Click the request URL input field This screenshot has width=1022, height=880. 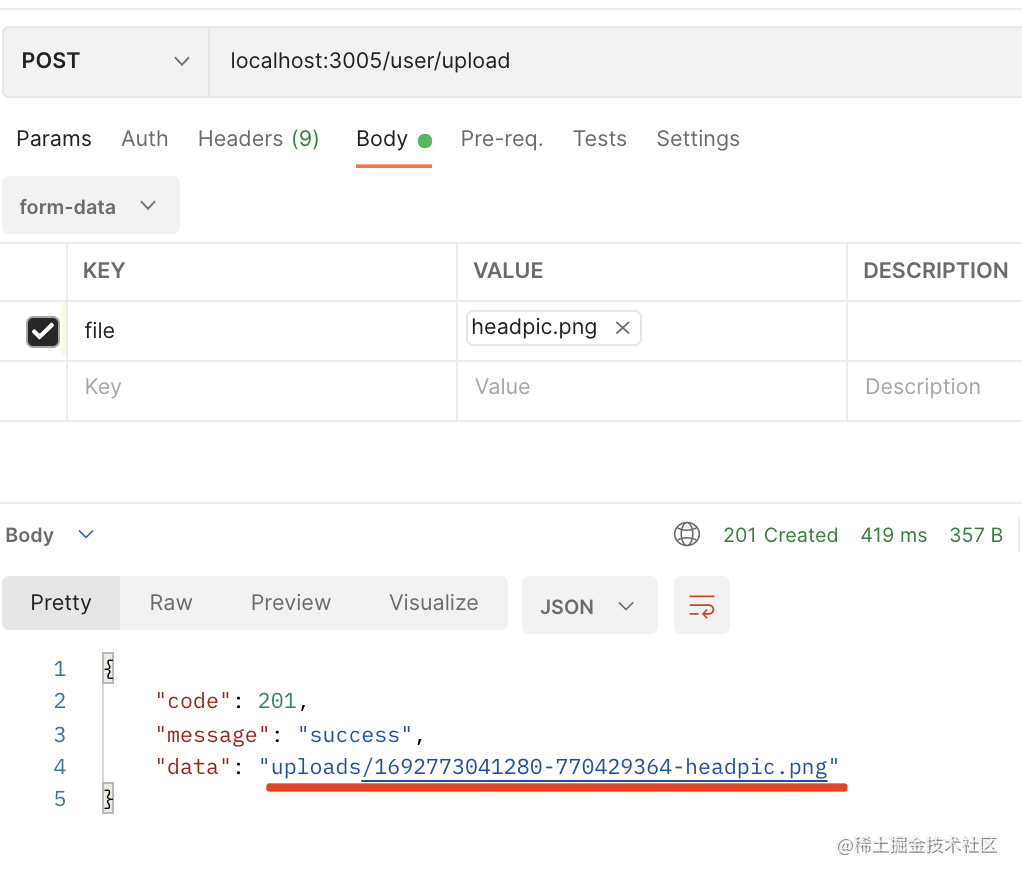(x=600, y=61)
